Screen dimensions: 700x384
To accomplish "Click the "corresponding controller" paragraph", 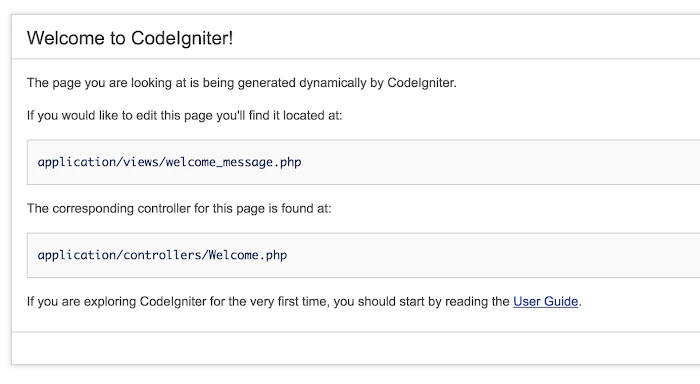I will [x=179, y=209].
